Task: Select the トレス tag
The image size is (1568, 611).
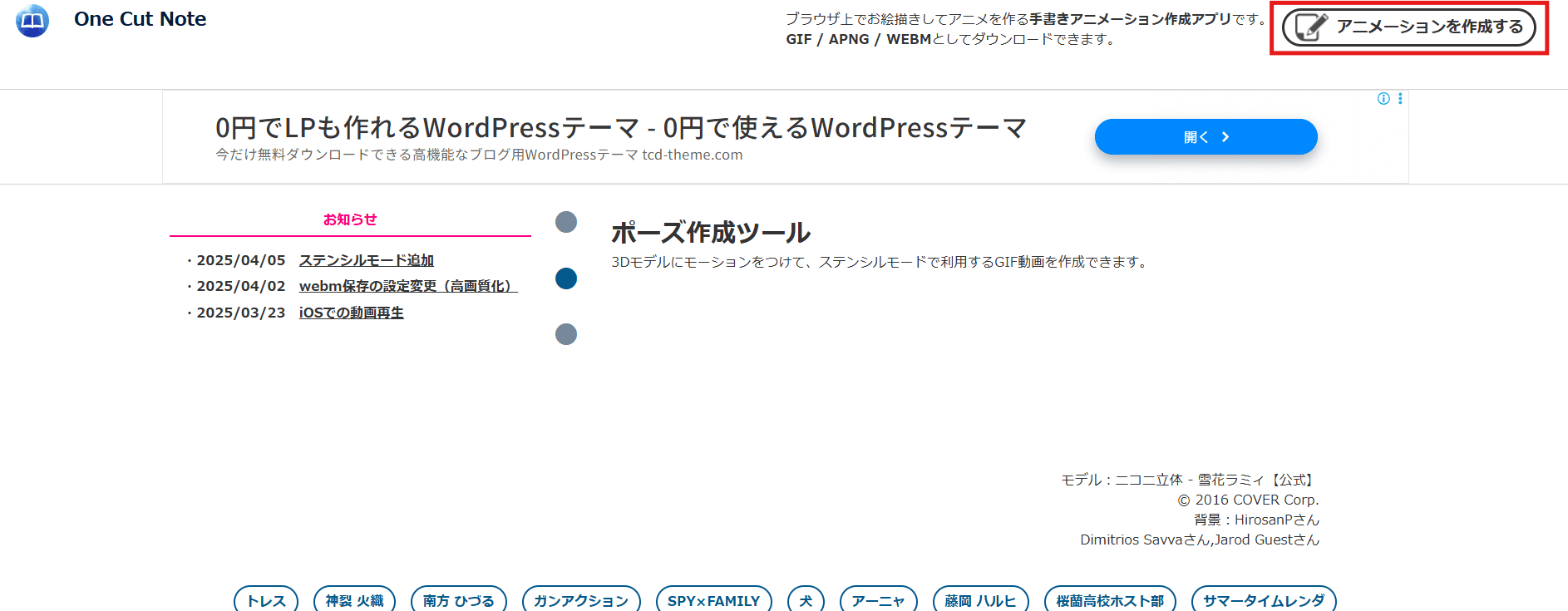Action: point(266,600)
